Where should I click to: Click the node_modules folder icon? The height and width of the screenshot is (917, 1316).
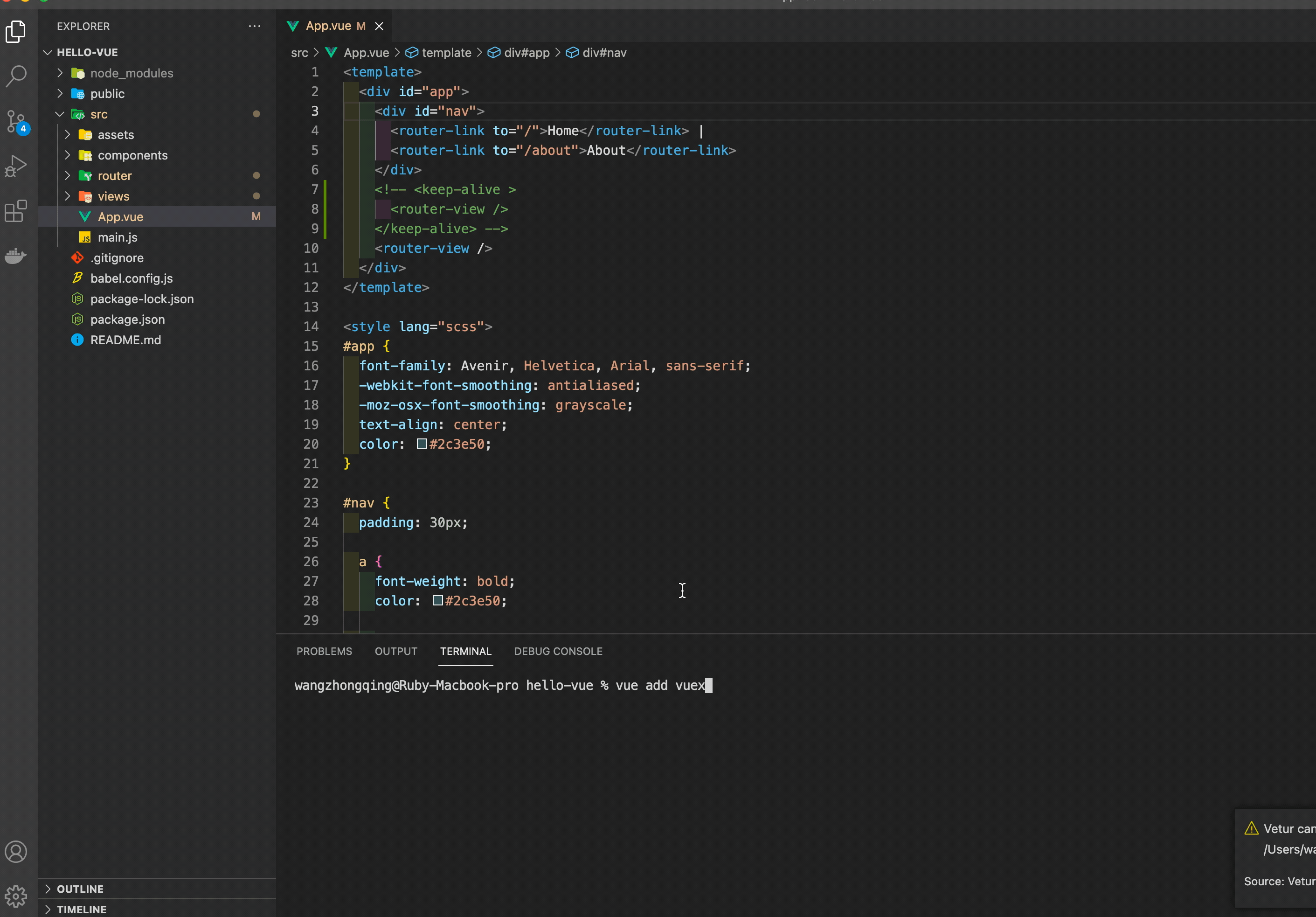point(77,73)
